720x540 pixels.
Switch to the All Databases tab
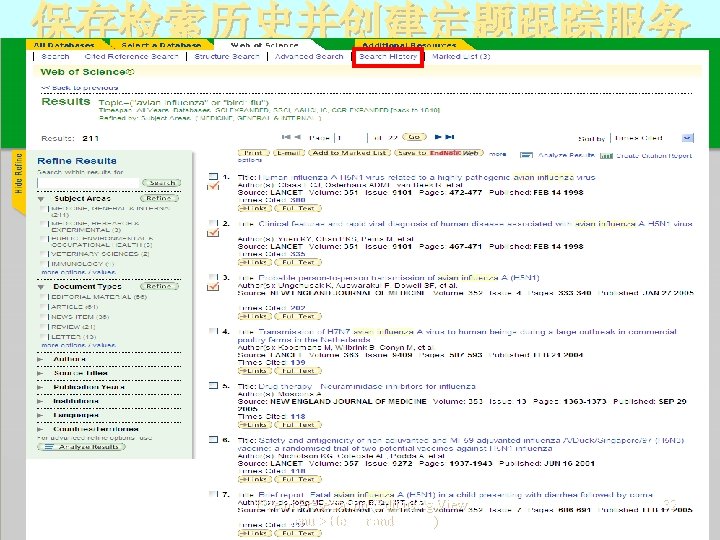click(x=64, y=45)
